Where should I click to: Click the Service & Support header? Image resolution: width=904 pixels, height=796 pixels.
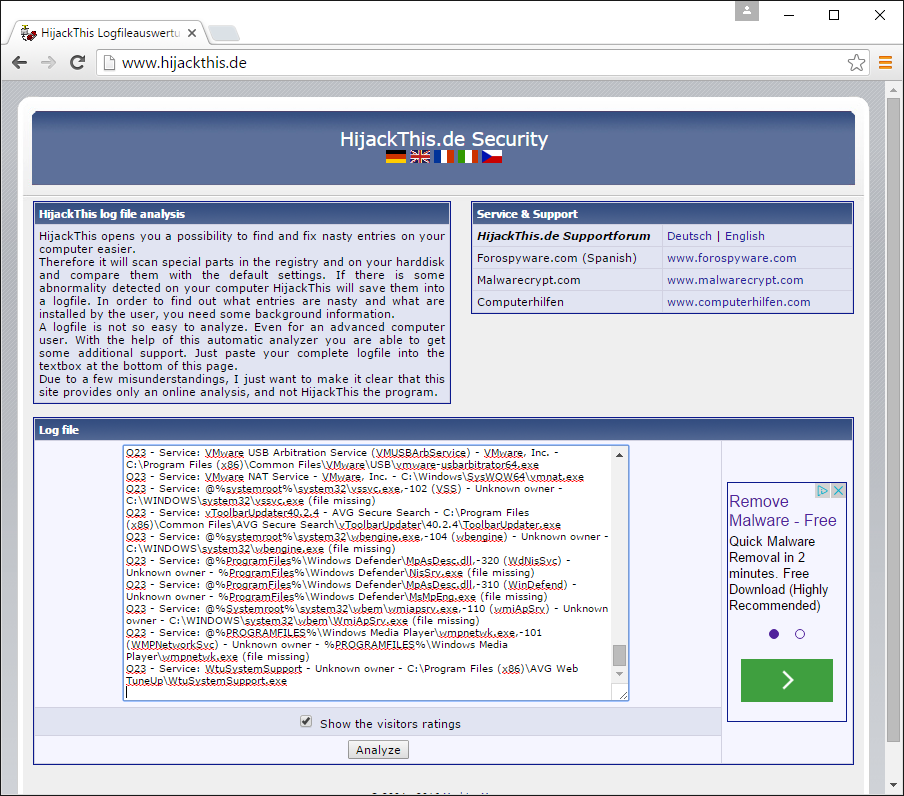662,214
